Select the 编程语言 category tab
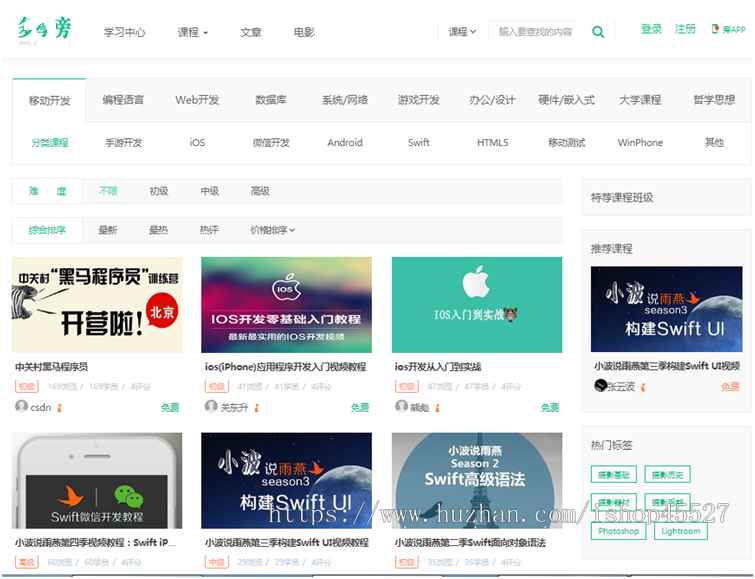This screenshot has width=755, height=579. click(x=123, y=100)
